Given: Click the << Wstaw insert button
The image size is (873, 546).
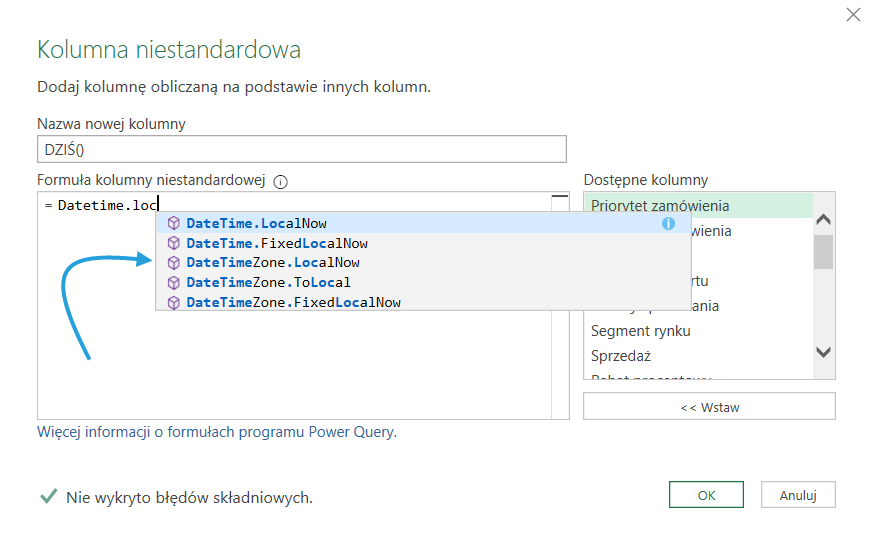Looking at the screenshot, I should [709, 407].
